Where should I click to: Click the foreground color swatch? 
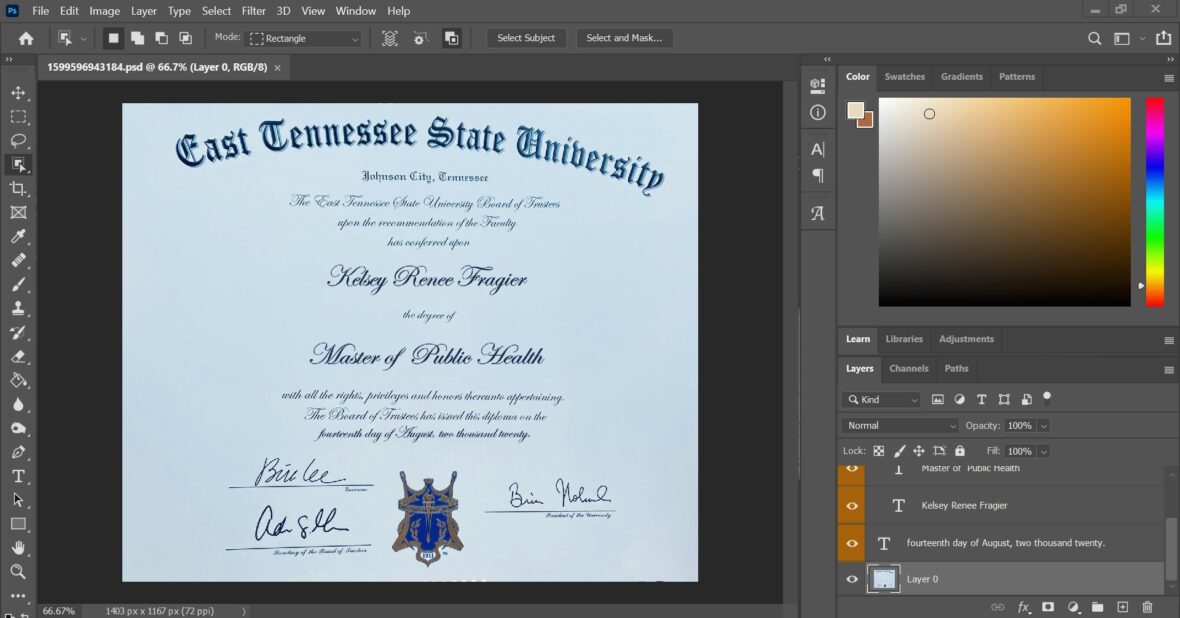click(x=855, y=111)
